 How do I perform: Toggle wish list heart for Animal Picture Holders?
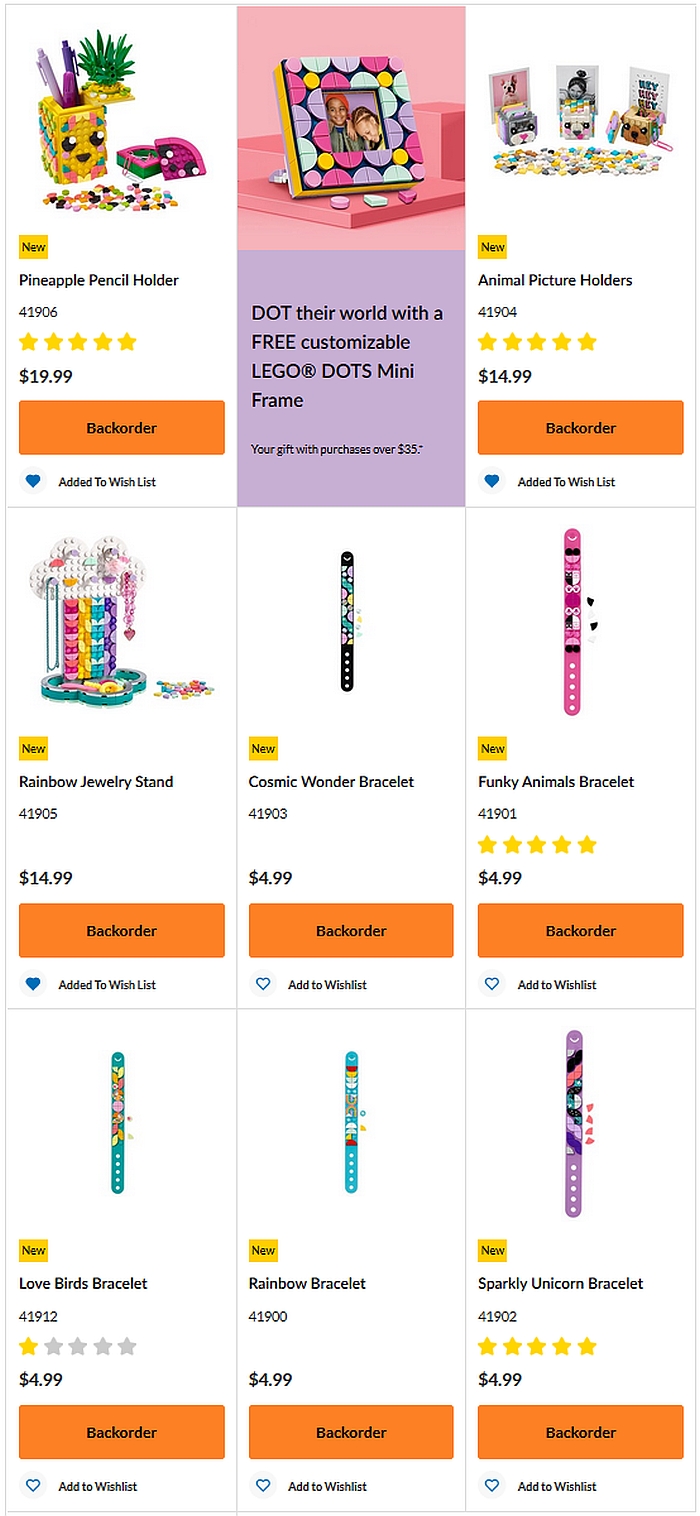coord(492,482)
